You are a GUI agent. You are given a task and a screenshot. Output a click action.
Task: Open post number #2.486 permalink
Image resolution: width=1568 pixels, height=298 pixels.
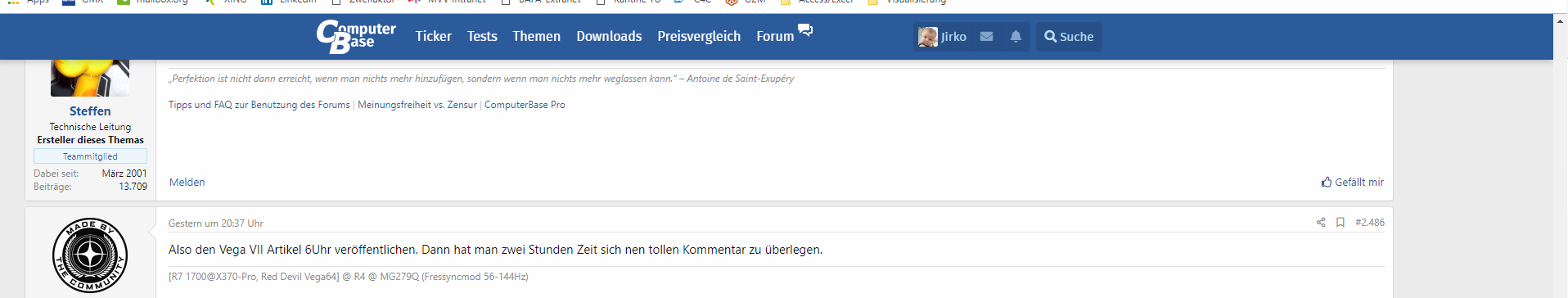1370,223
